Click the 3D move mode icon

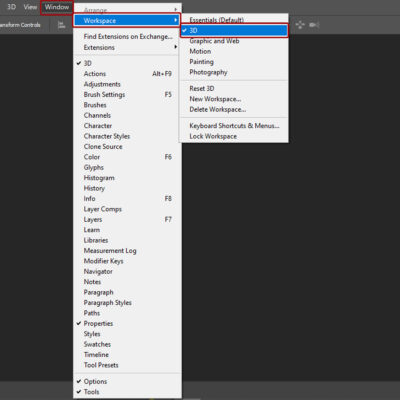pos(300,25)
